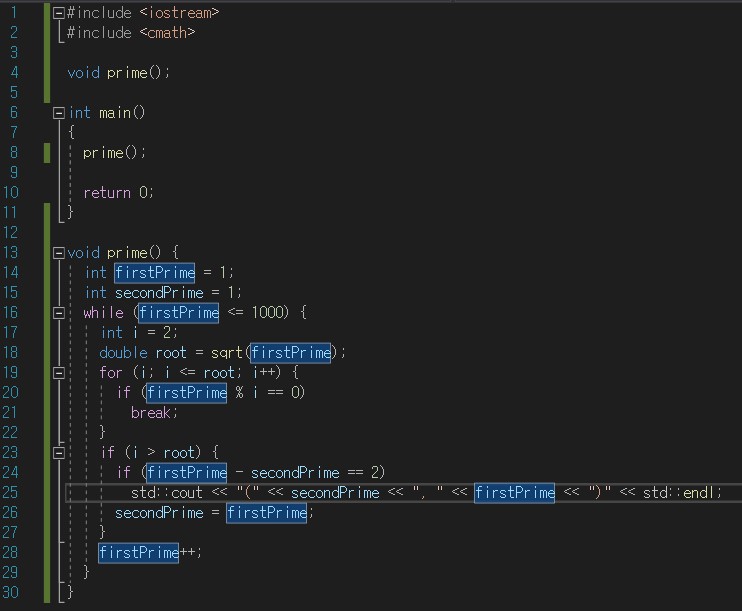The width and height of the screenshot is (742, 611).
Task: Click the closing brace on line 30
Action: (x=71, y=592)
